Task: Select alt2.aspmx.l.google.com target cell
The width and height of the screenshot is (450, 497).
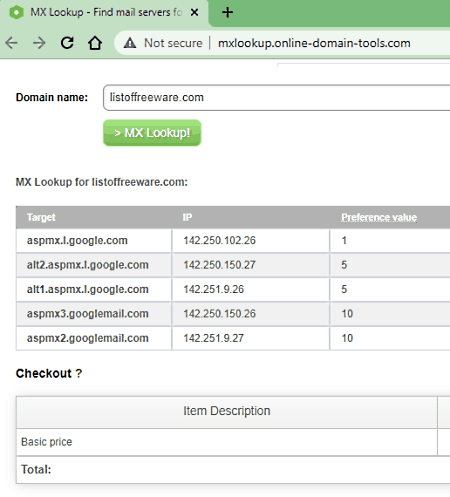Action: [94, 265]
